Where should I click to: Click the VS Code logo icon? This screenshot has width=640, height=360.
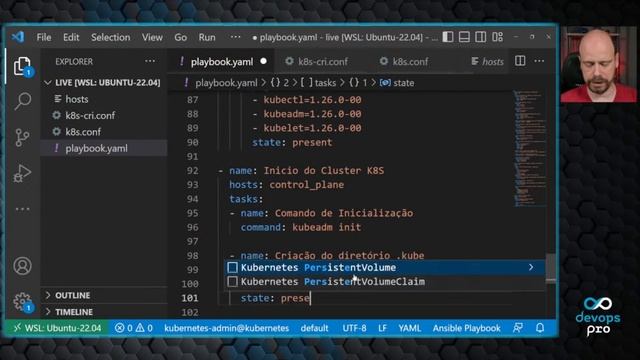click(x=18, y=37)
